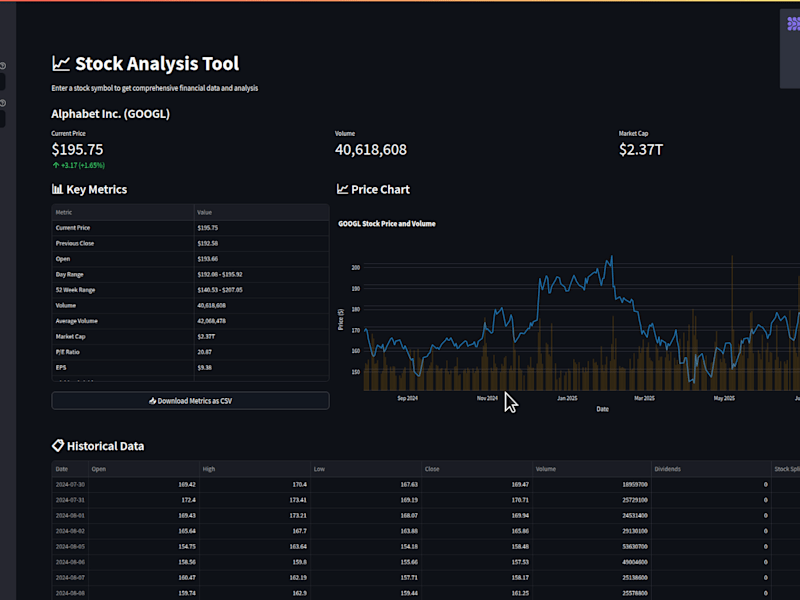Click the Price Chart section heading
The image size is (800, 600).
coord(373,189)
